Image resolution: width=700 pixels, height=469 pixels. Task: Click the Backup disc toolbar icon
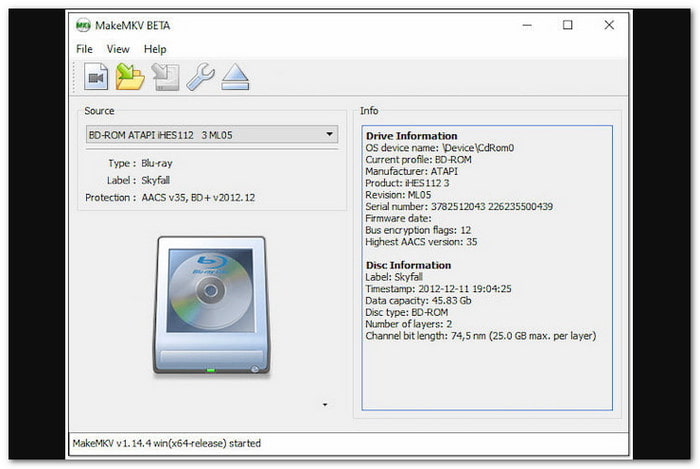164,76
